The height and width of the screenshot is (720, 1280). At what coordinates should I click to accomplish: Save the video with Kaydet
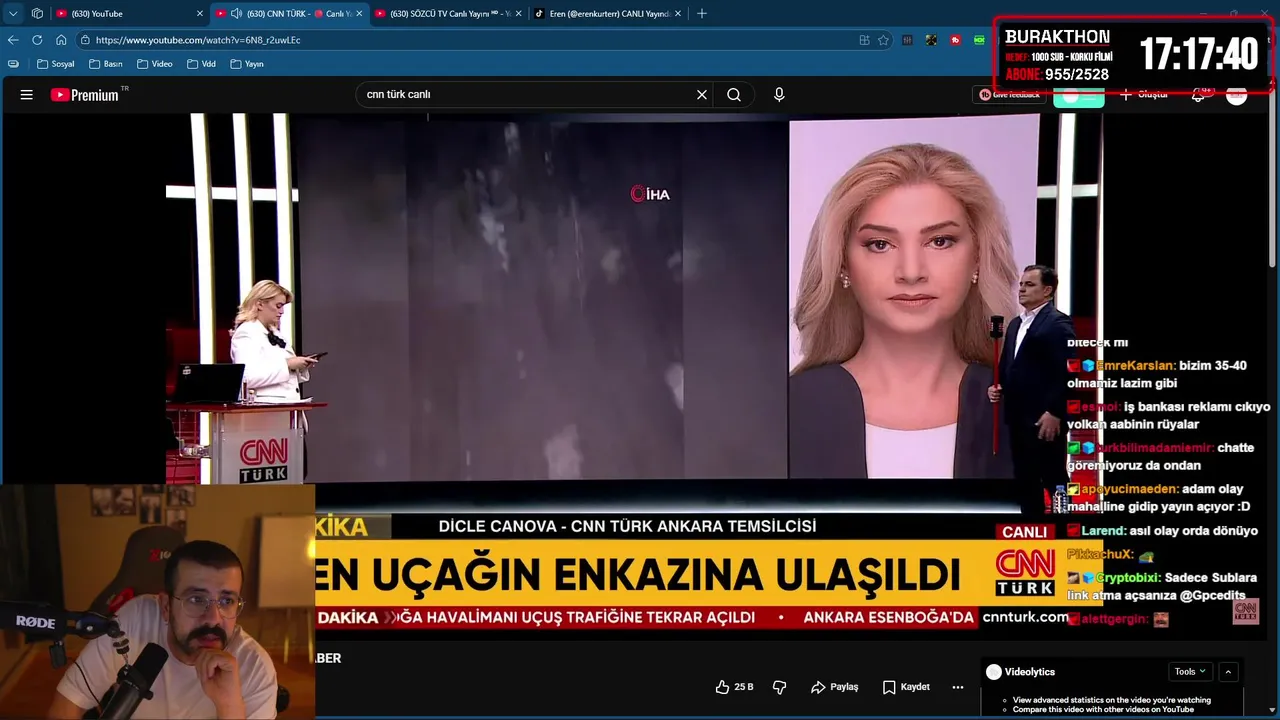(906, 687)
